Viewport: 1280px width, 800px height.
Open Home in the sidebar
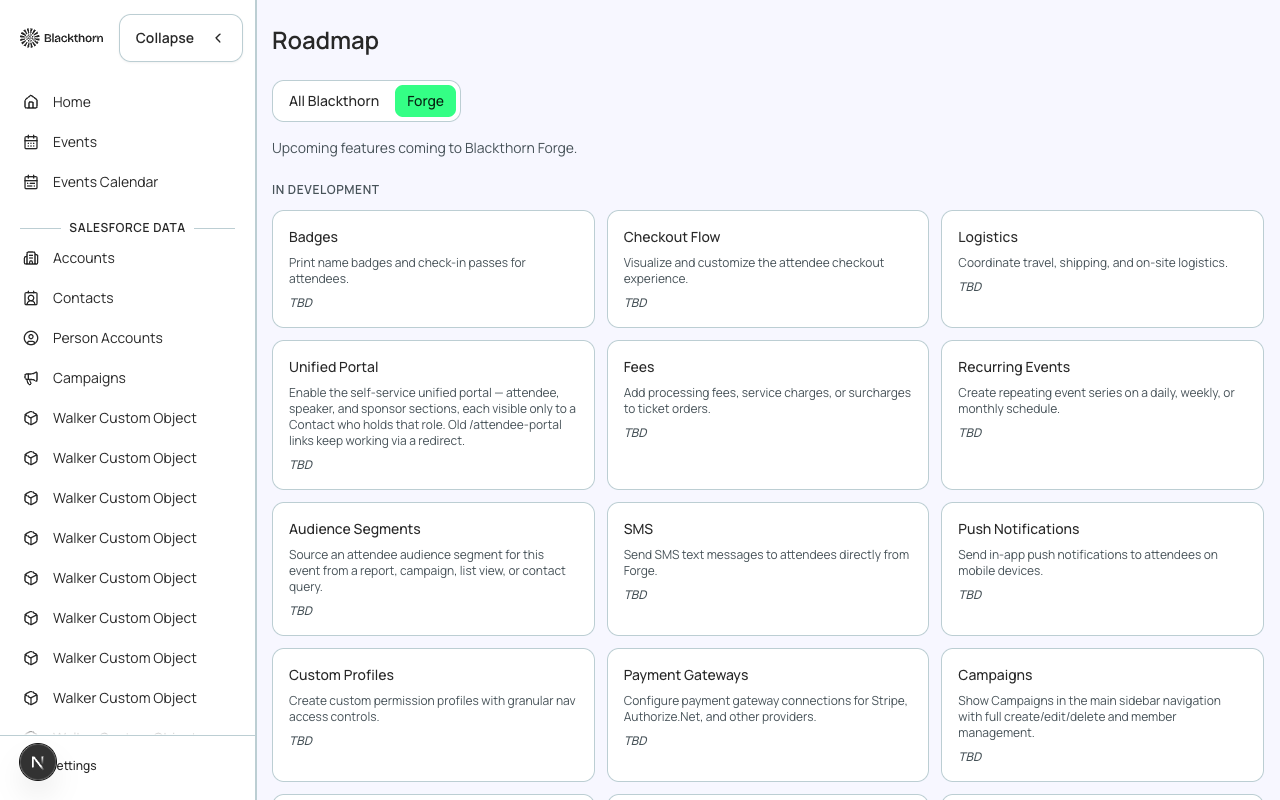click(x=127, y=102)
